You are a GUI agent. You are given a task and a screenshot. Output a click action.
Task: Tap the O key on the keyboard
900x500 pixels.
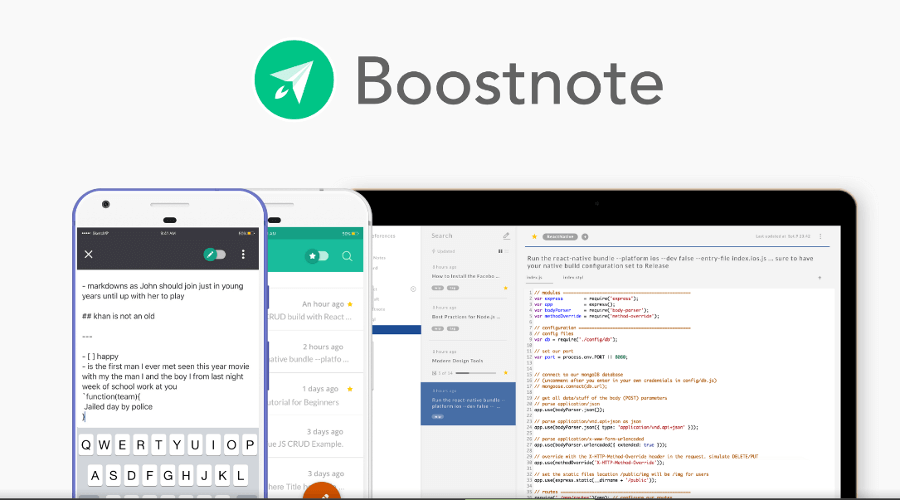tap(231, 445)
